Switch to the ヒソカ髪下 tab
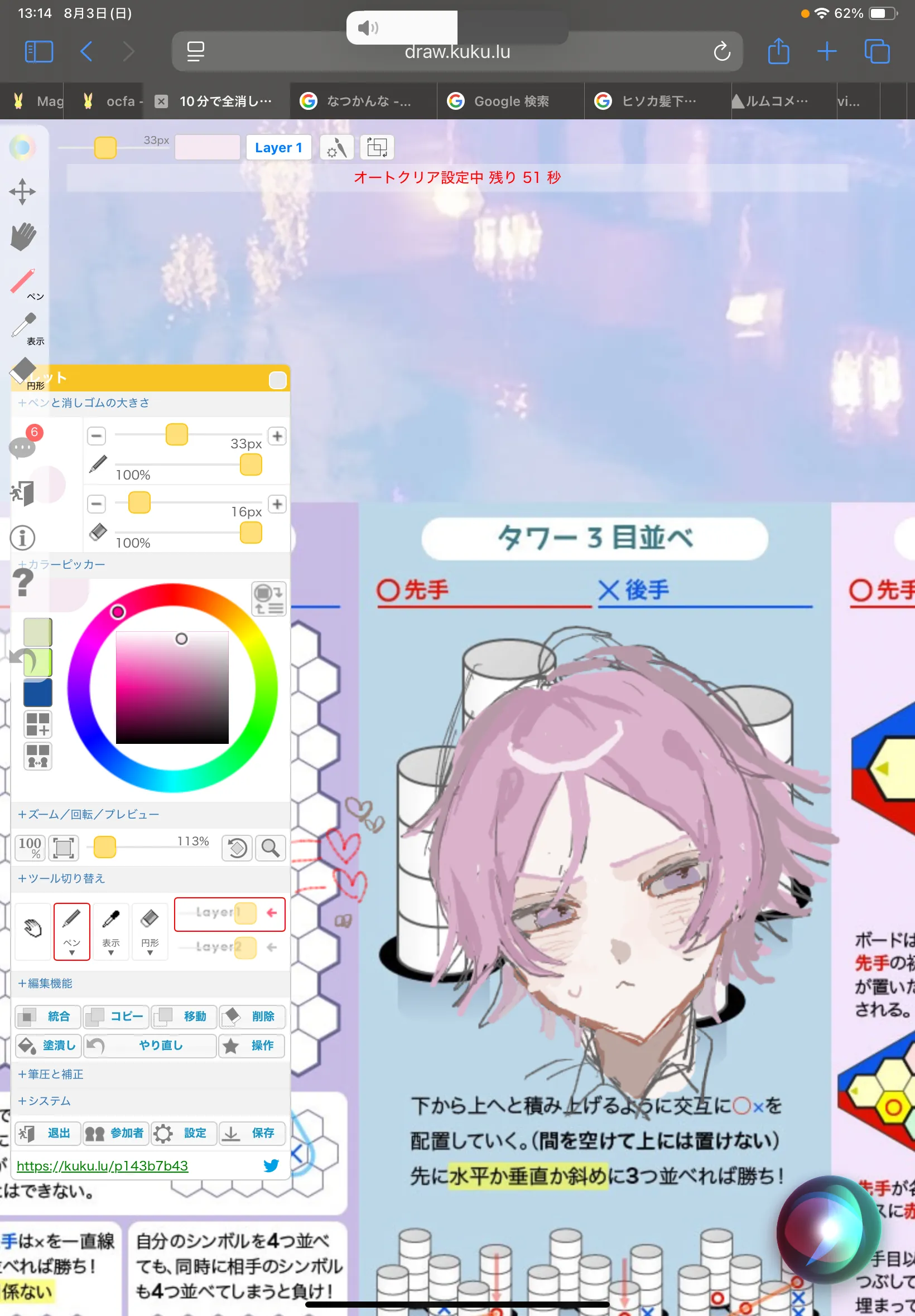The width and height of the screenshot is (915, 1316). (x=658, y=101)
